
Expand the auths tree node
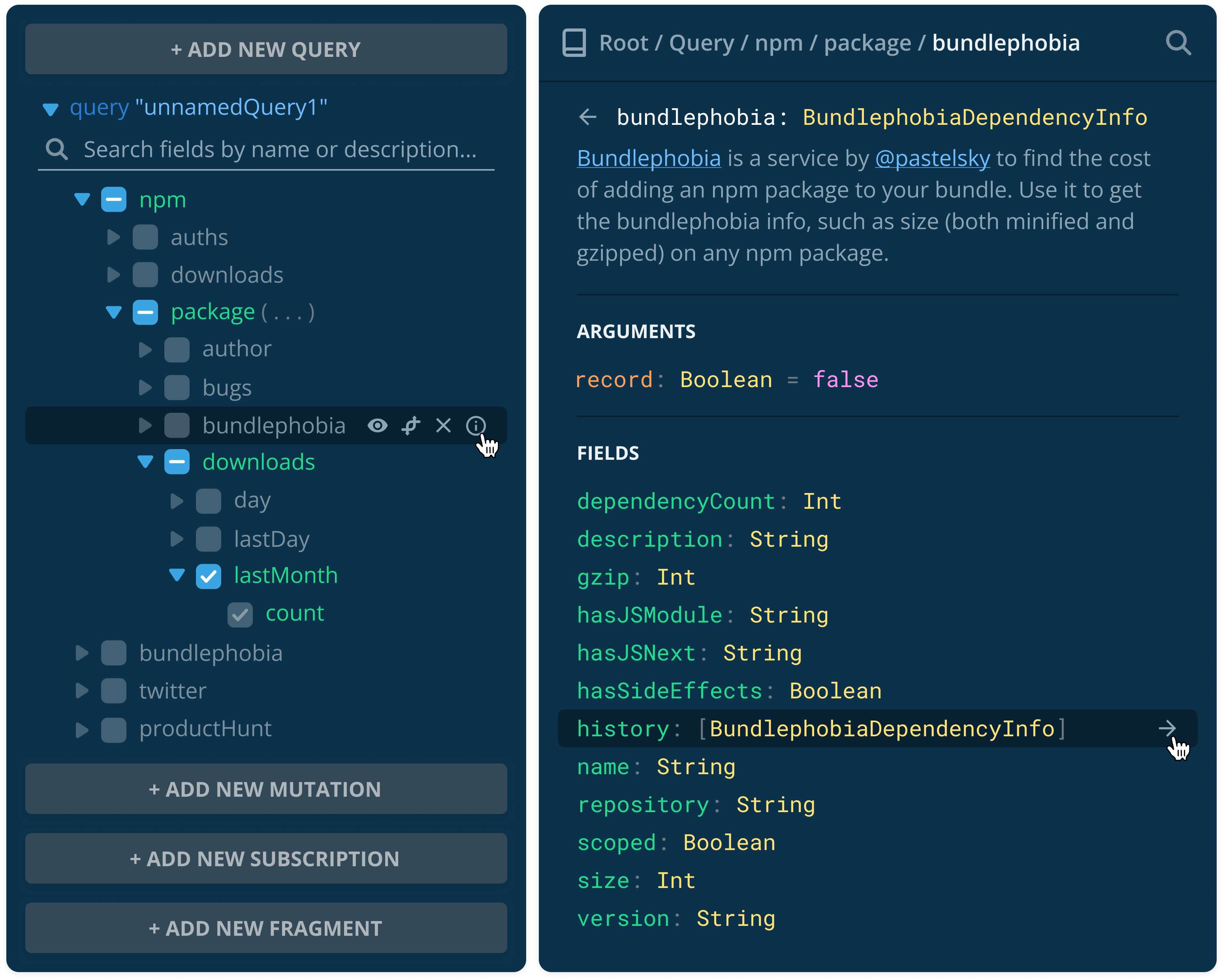[x=113, y=237]
